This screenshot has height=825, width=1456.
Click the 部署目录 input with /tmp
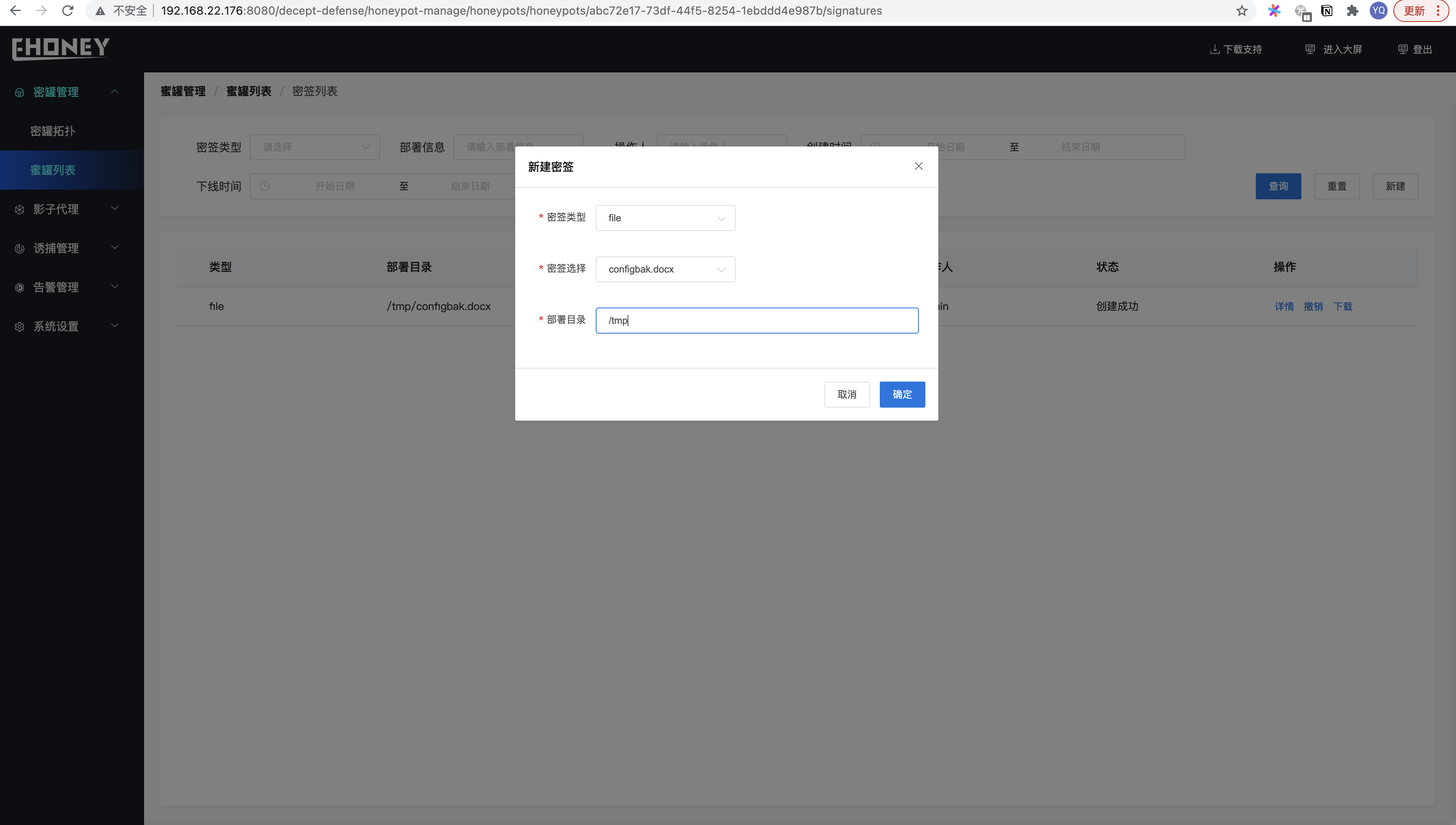[756, 321]
